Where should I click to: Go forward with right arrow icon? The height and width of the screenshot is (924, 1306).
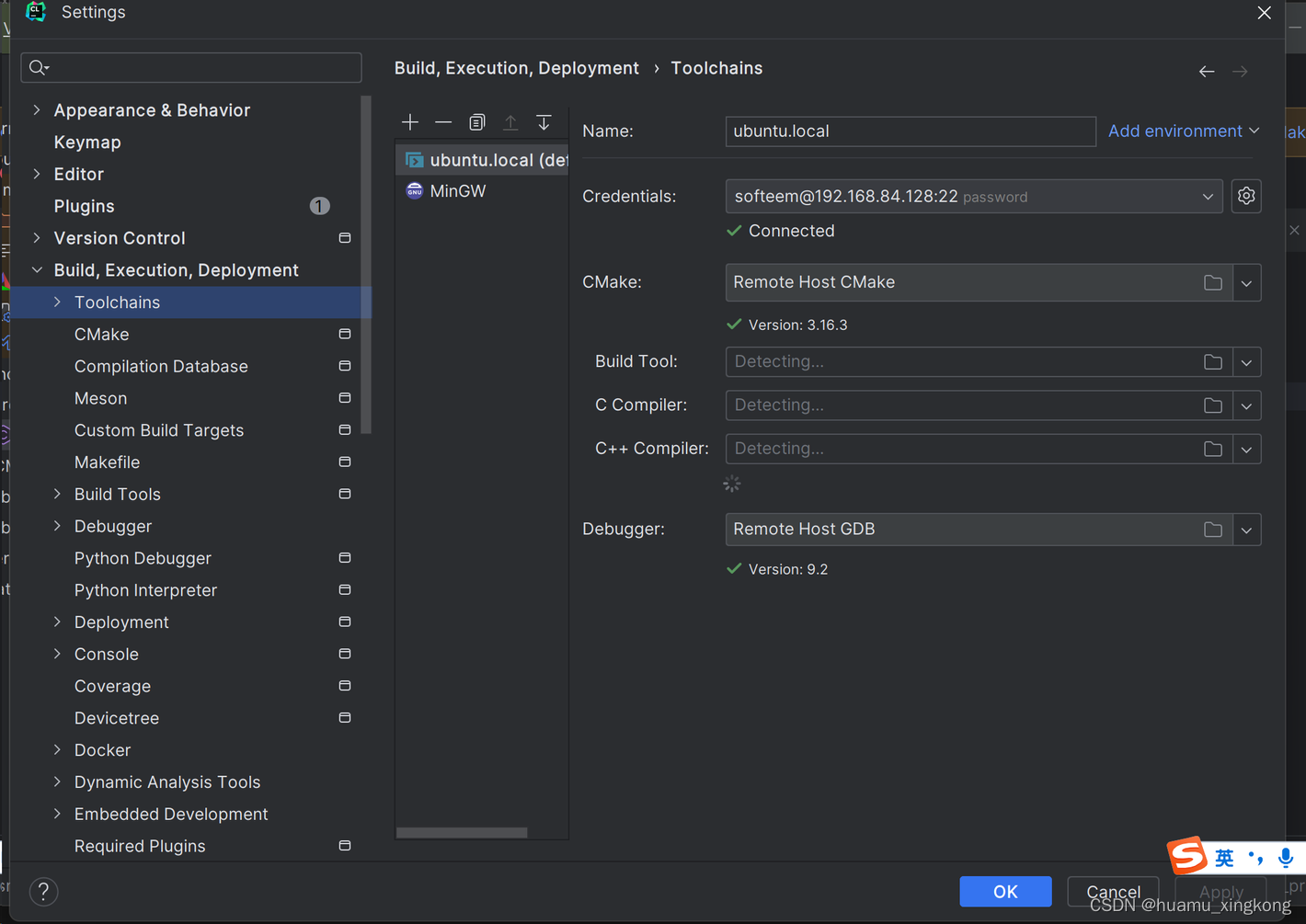[x=1240, y=72]
